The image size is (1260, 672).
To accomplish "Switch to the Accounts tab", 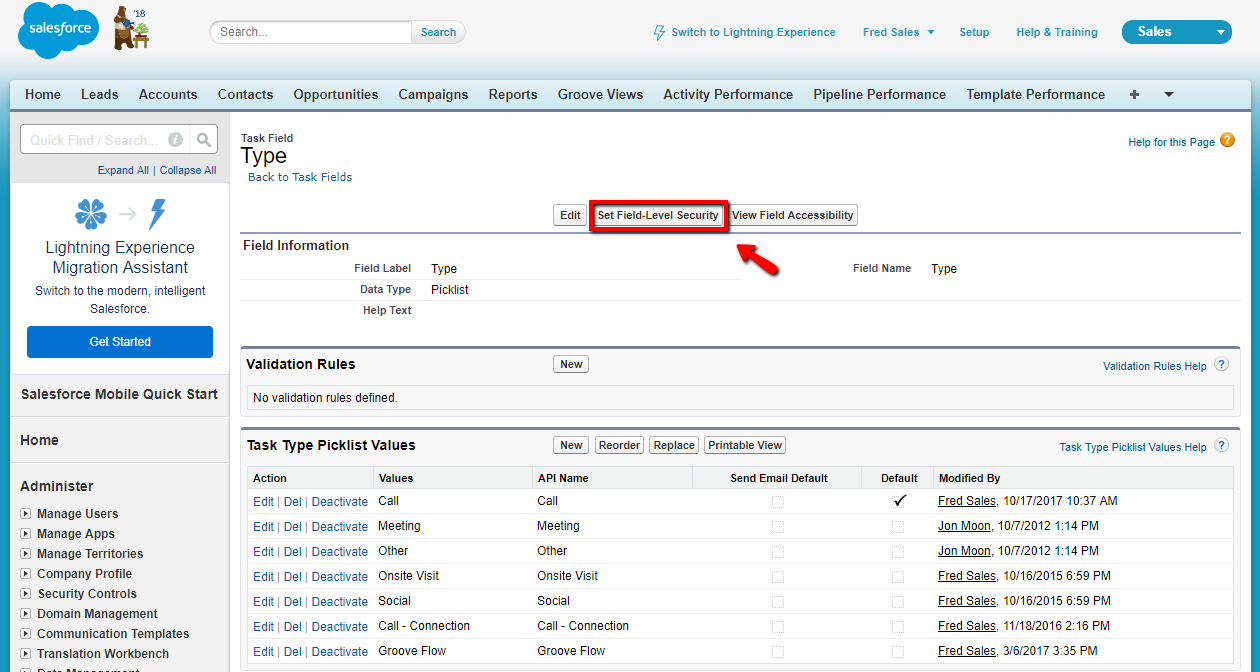I will 168,94.
